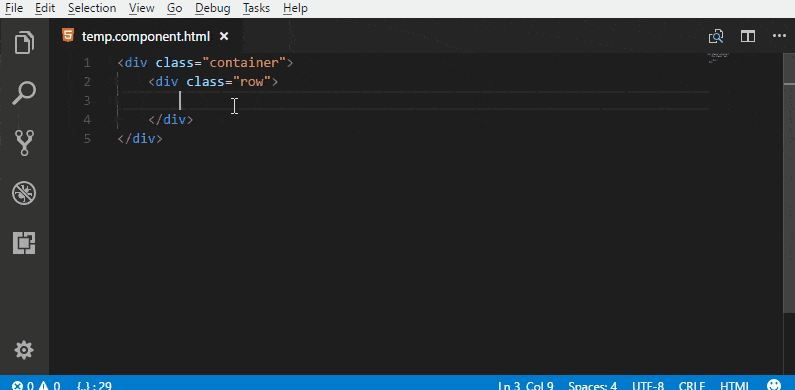Split the editor with split icon
Image resolution: width=795 pixels, height=390 pixels.
tap(748, 36)
